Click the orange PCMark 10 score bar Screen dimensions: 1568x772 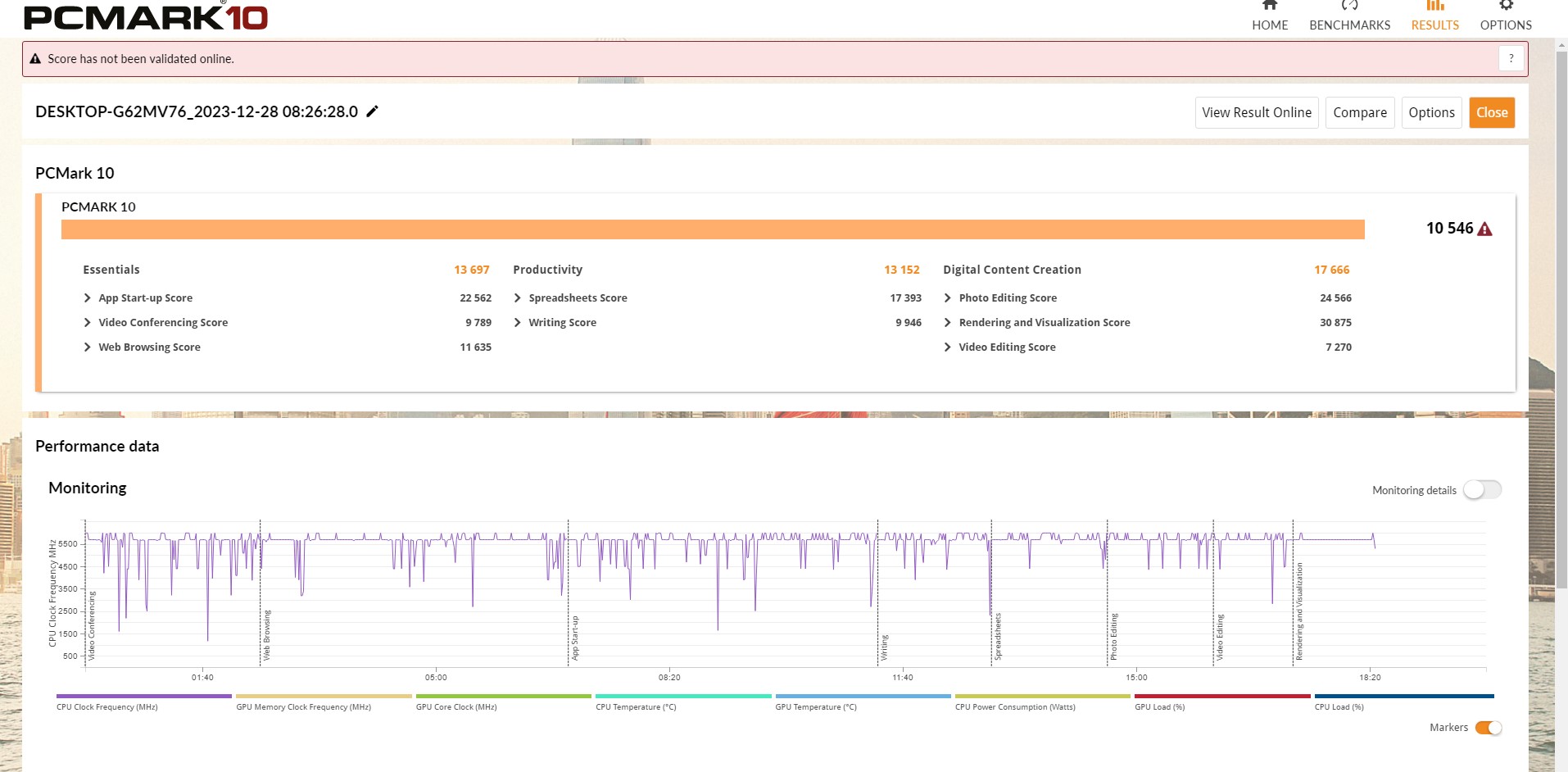(713, 229)
